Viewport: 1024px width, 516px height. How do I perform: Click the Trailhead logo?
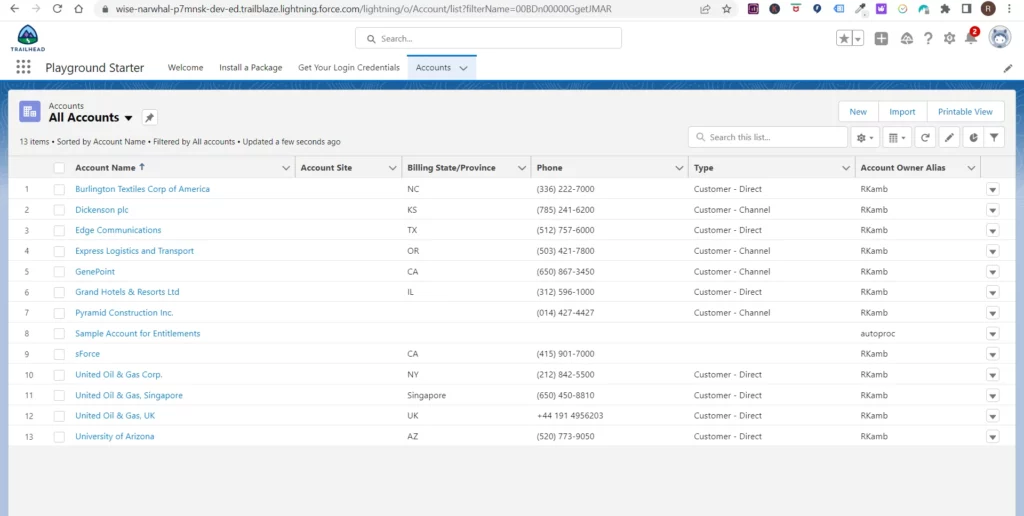[x=27, y=39]
